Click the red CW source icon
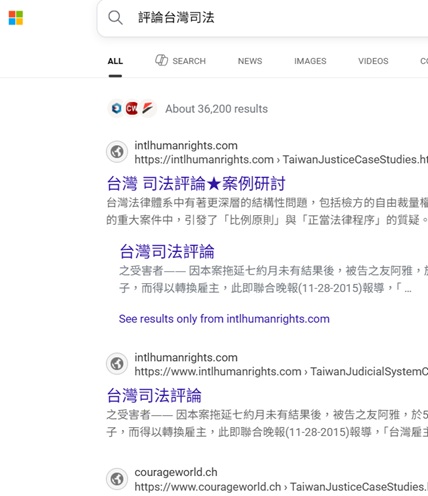This screenshot has height=496, width=428. click(x=132, y=108)
